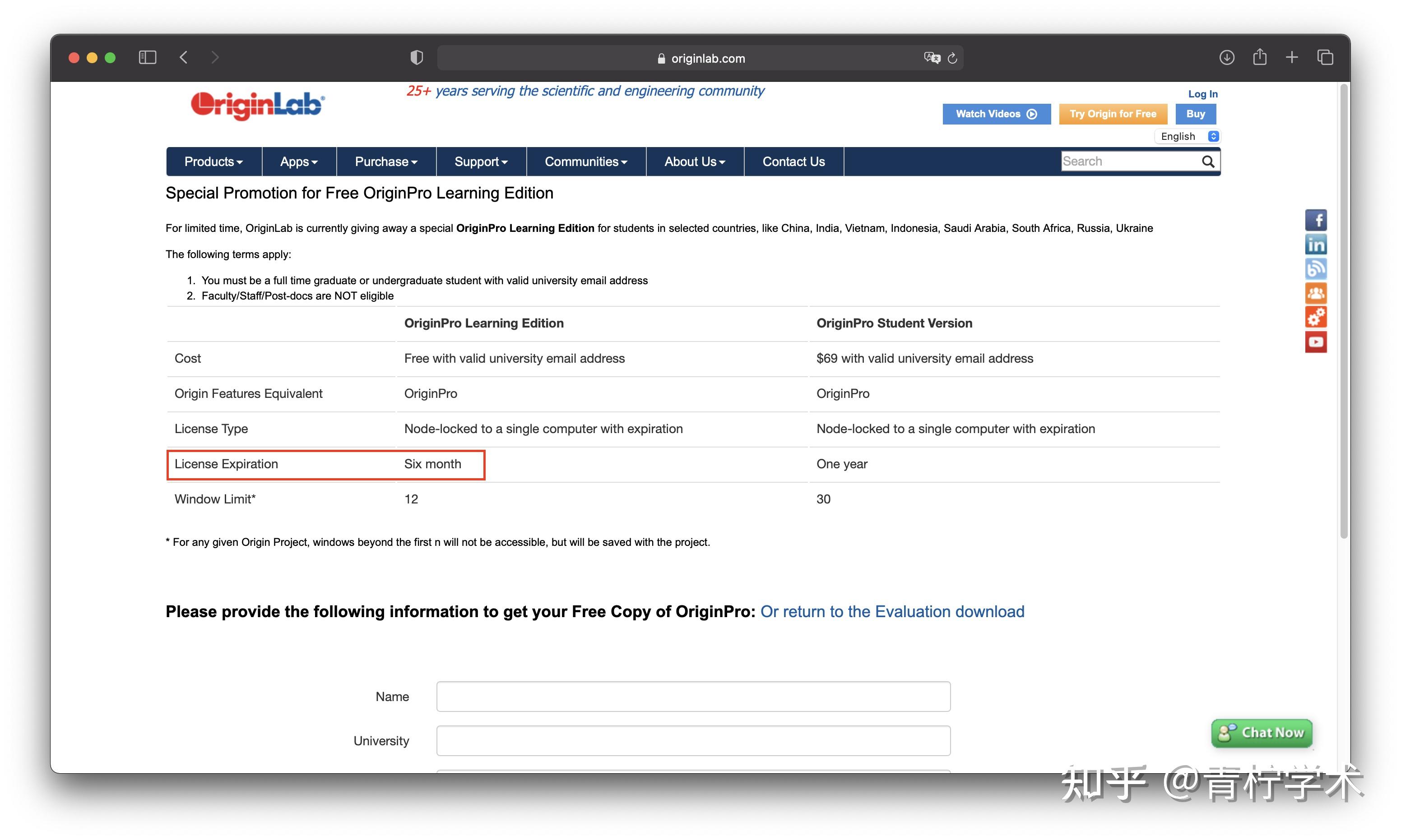Focus the Name input field
1401x840 pixels.
pos(692,697)
